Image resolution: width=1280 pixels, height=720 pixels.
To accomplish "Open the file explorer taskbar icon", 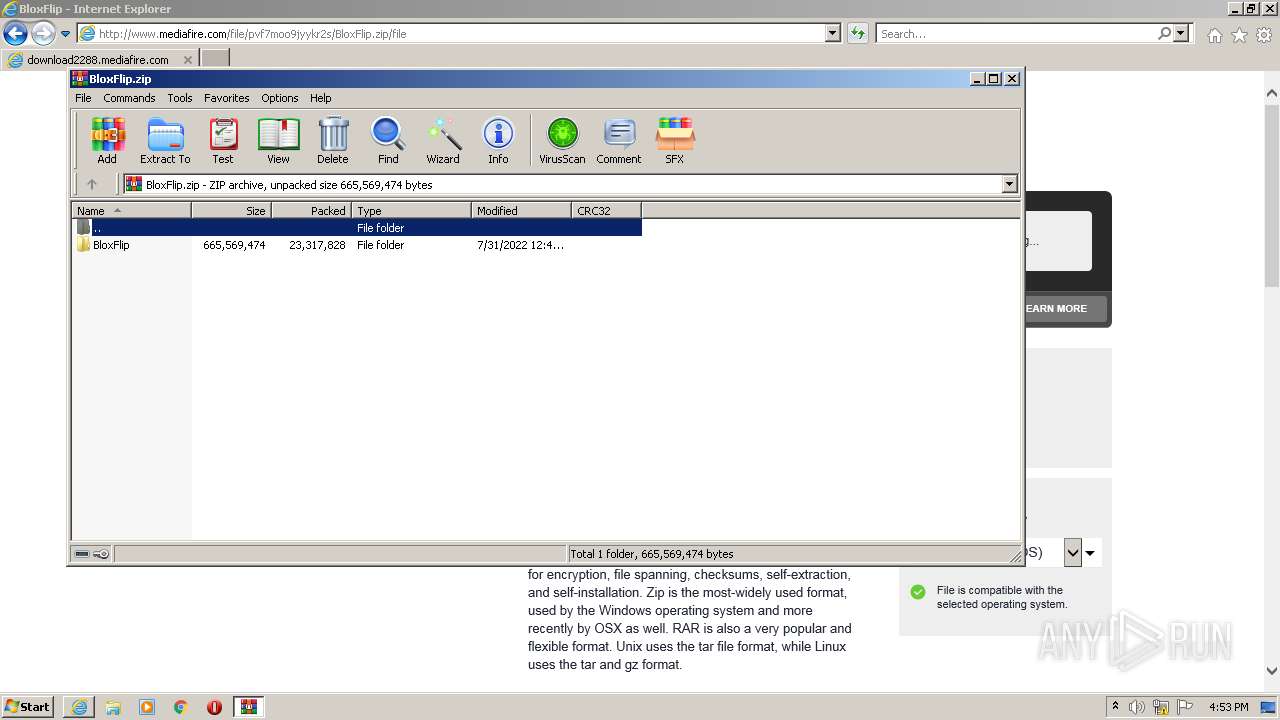I will [x=113, y=706].
